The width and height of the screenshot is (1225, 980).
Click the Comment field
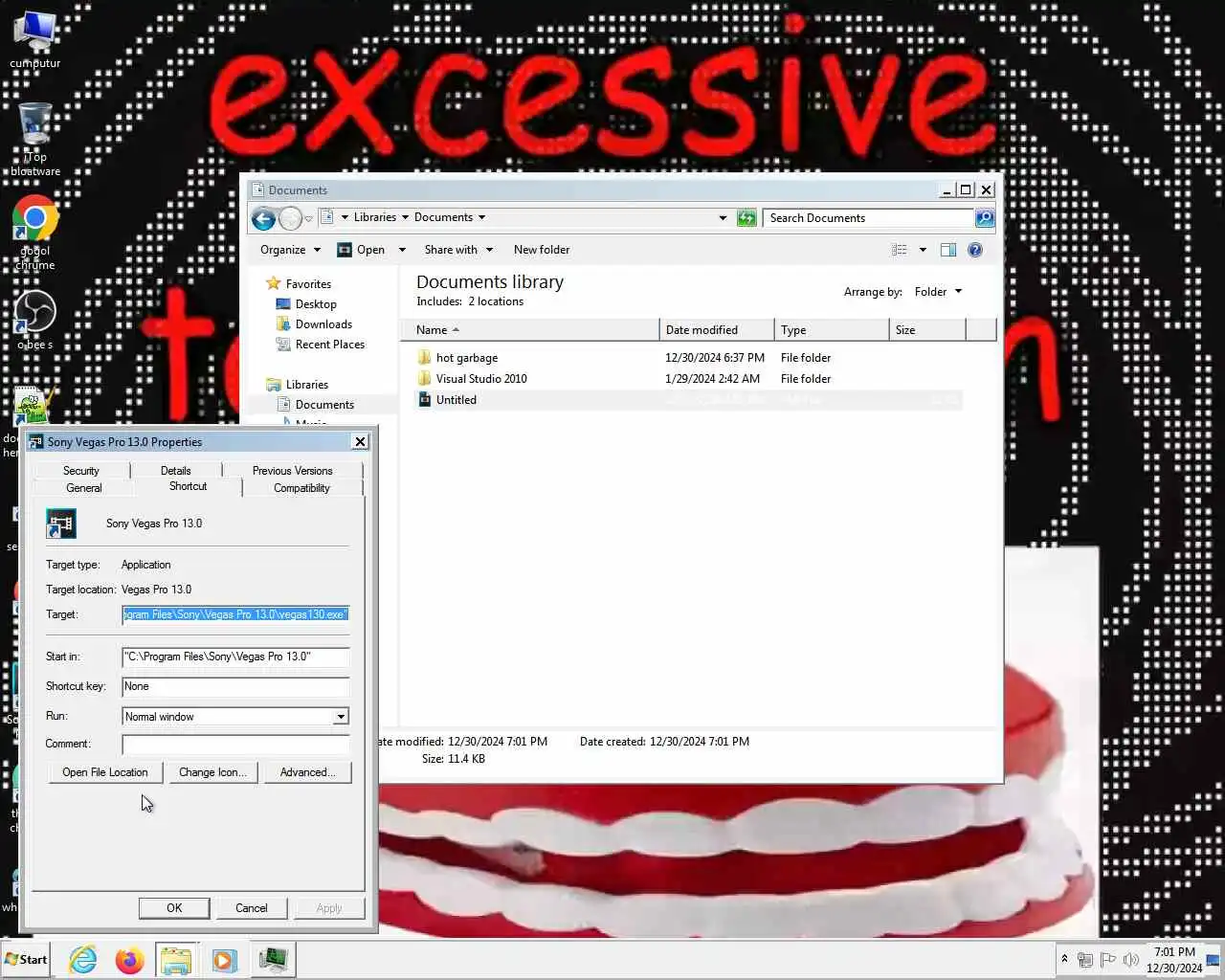(x=235, y=744)
